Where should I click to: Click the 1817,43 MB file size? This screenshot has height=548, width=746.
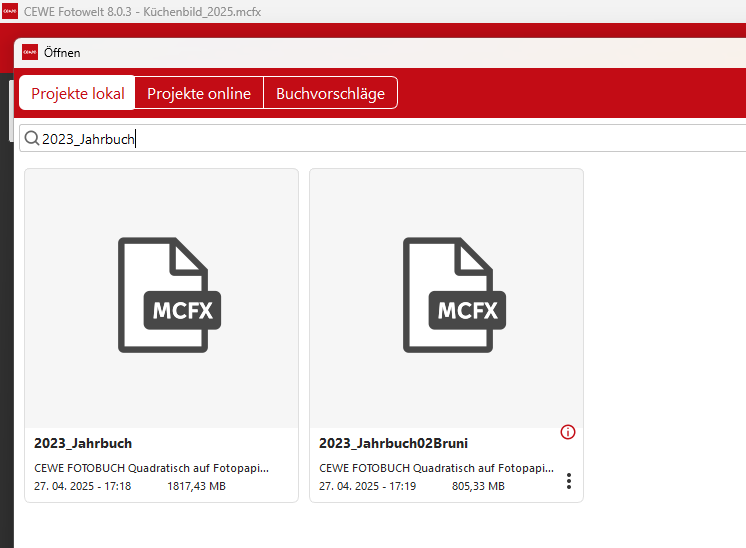[x=196, y=486]
